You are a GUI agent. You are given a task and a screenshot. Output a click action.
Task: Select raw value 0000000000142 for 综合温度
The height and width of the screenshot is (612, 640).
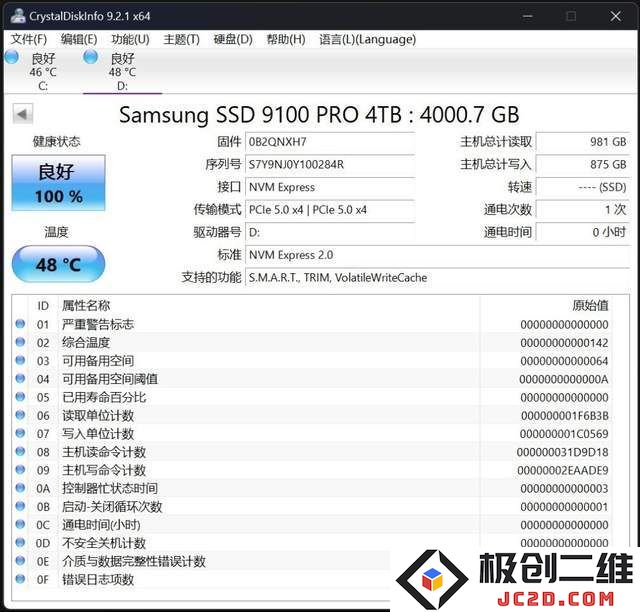564,343
